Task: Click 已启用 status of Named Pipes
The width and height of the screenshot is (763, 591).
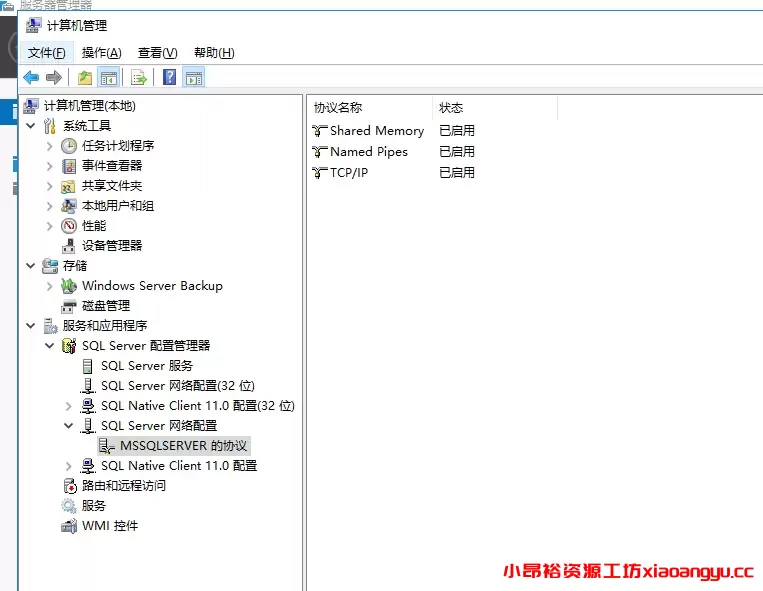Action: coord(456,152)
